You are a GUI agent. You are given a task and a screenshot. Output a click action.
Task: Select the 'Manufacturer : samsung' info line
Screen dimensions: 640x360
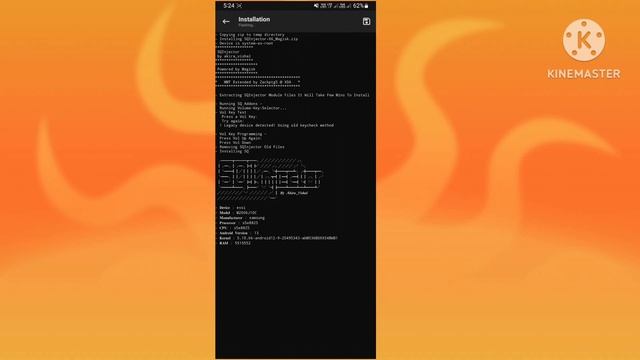[x=241, y=218]
